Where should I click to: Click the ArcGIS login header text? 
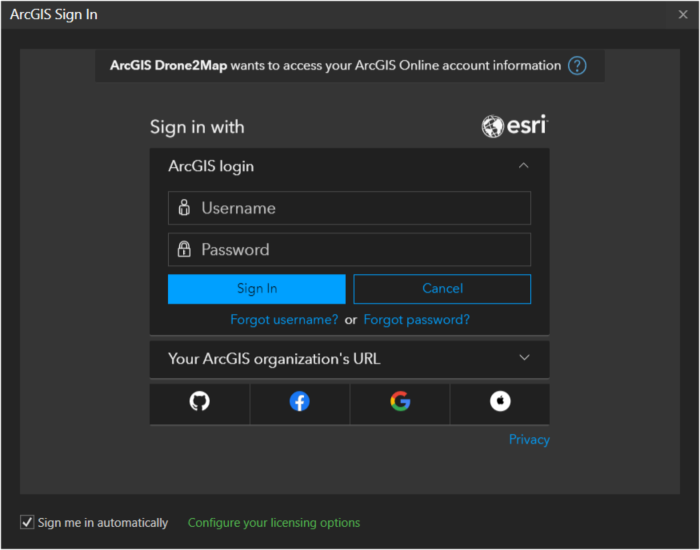pos(211,166)
